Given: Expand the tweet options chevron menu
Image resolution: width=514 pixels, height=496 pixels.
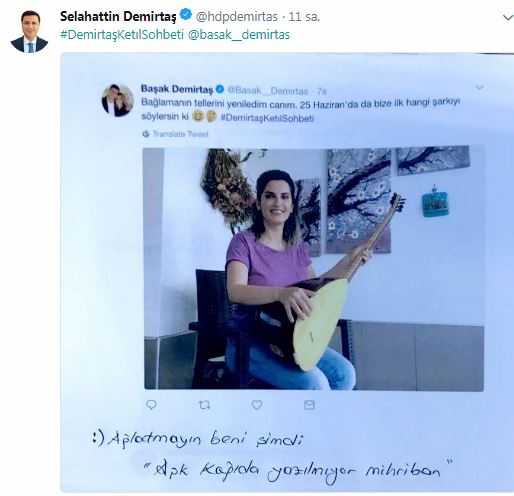Looking at the screenshot, I should click(508, 18).
